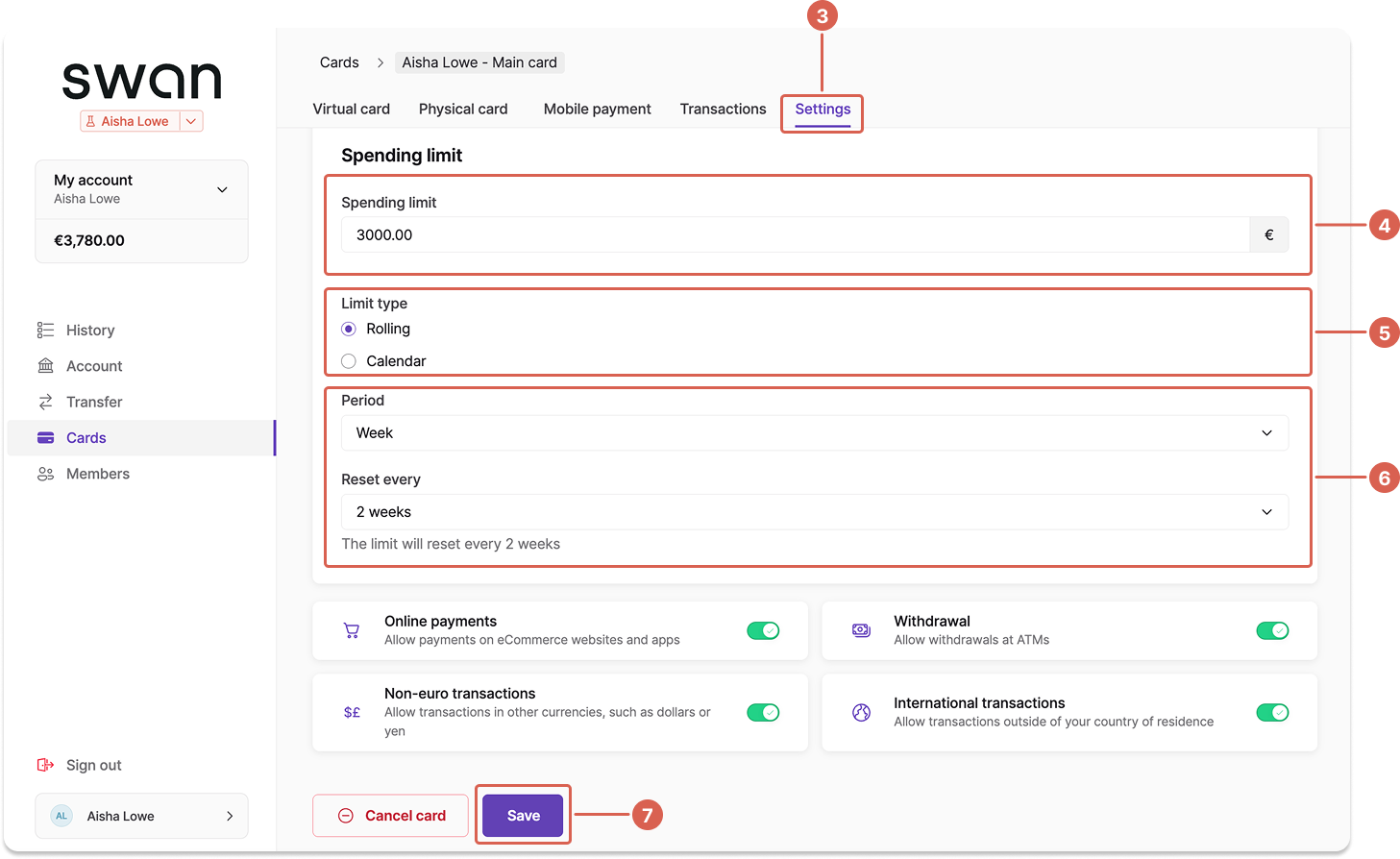Expand the Reset every dropdown
This screenshot has width=1400, height=859.
coord(815,512)
